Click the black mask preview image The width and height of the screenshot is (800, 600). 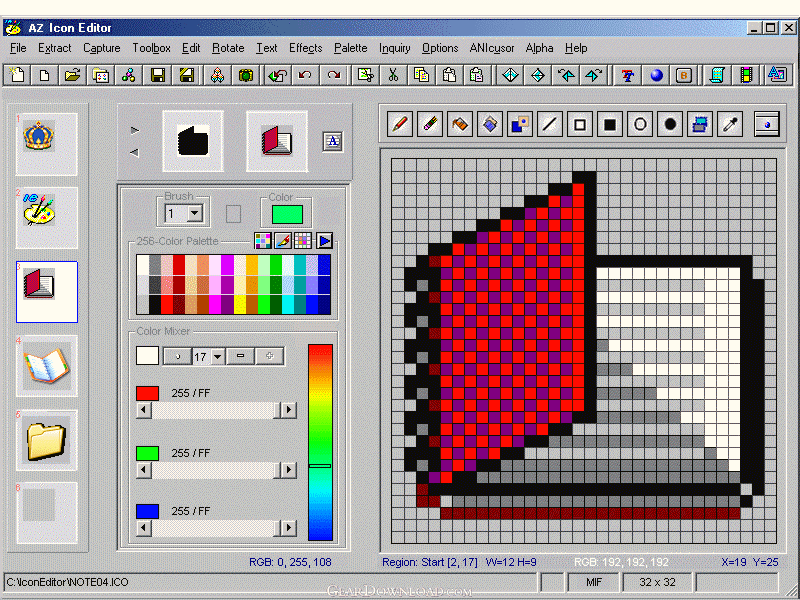click(193, 141)
